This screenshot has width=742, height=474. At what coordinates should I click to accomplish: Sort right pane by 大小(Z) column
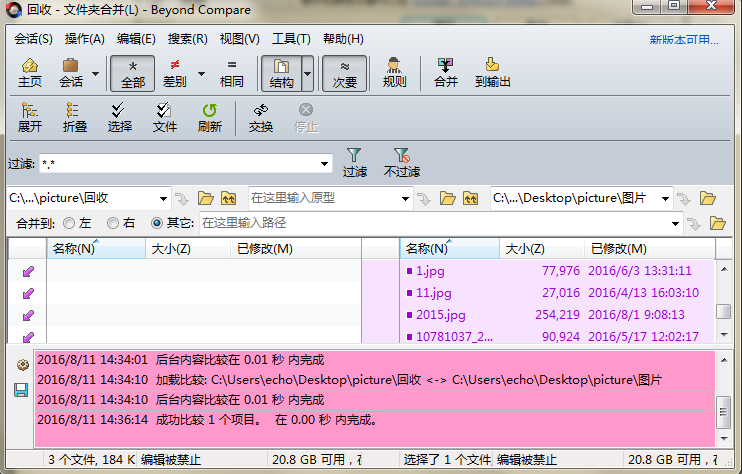click(542, 249)
